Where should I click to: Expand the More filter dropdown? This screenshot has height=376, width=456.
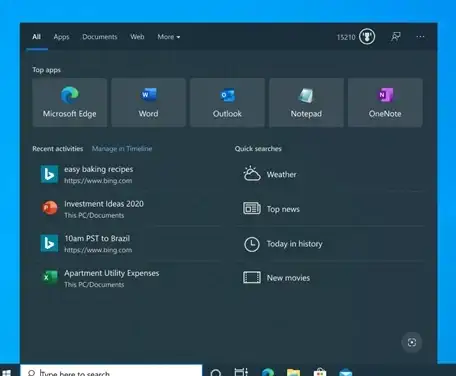coord(169,37)
